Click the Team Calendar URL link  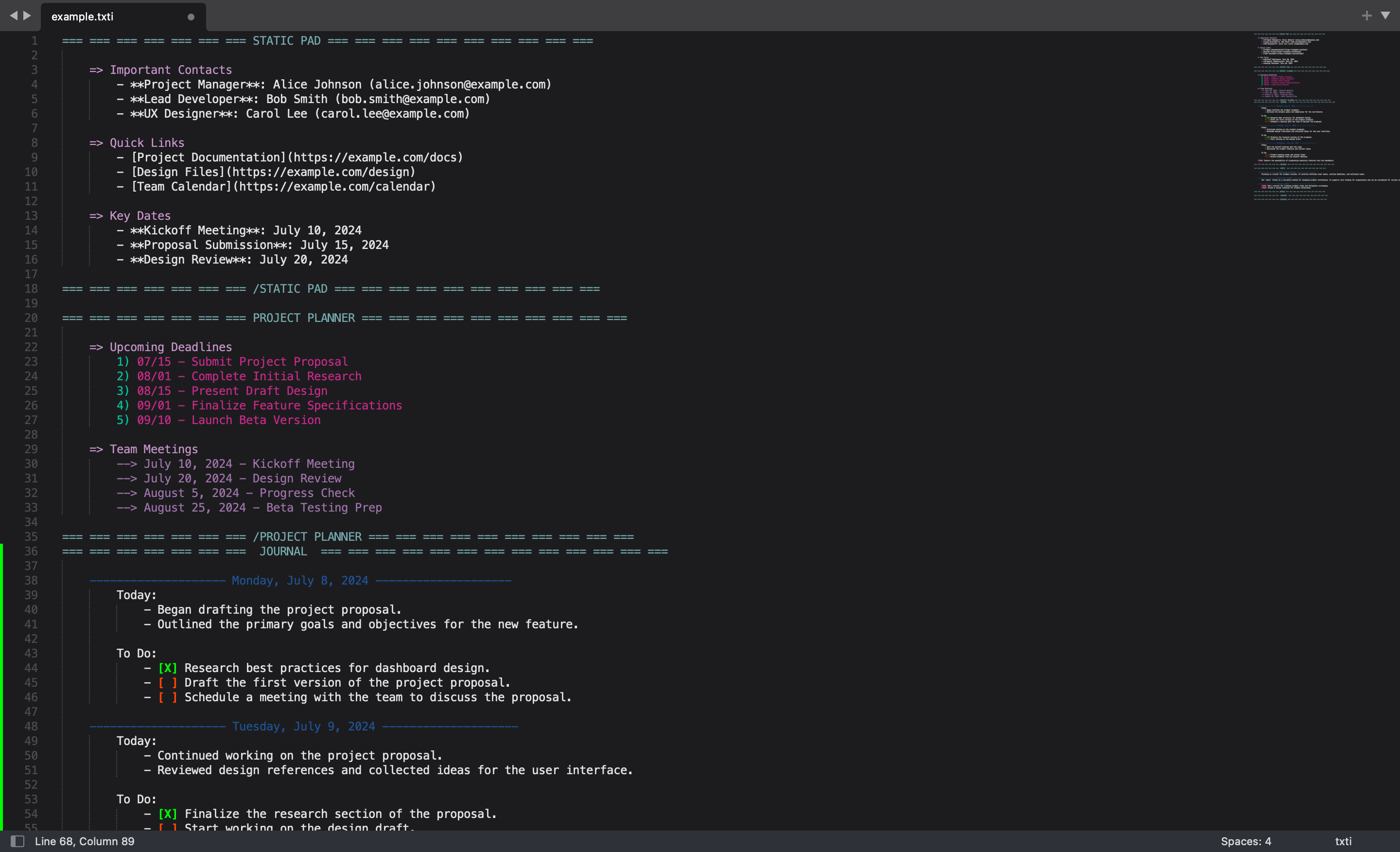pos(334,186)
